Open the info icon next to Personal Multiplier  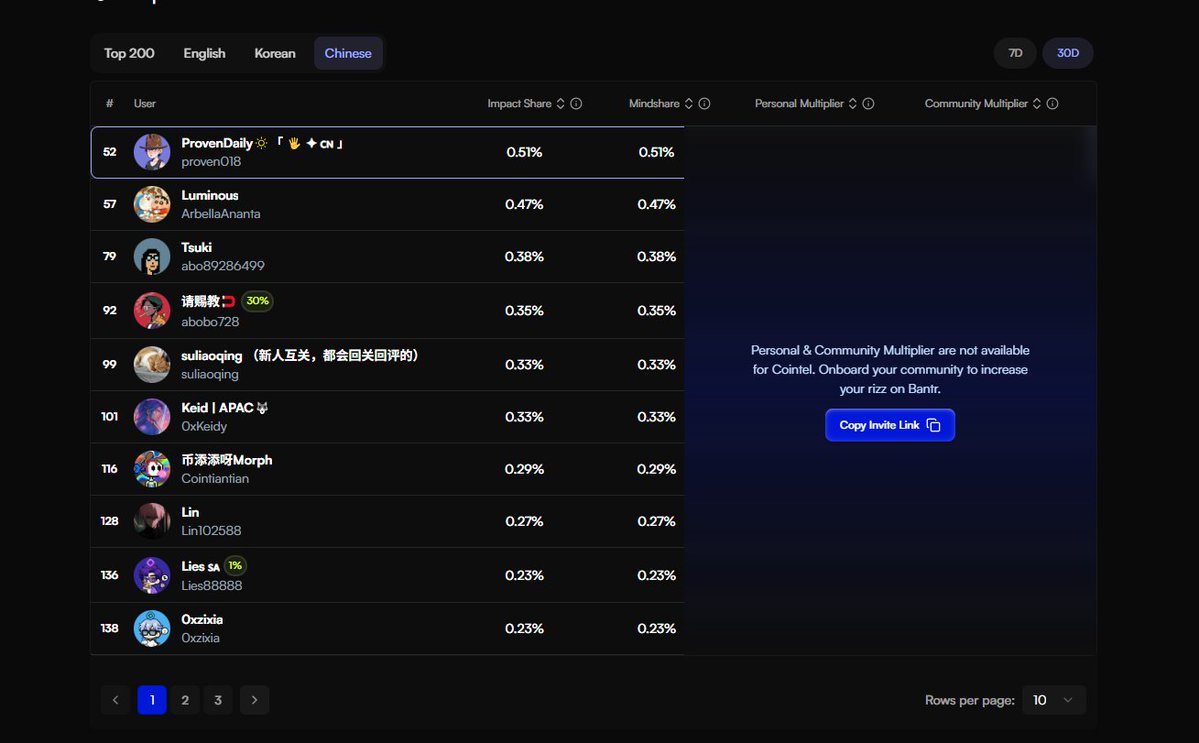pyautogui.click(x=868, y=104)
